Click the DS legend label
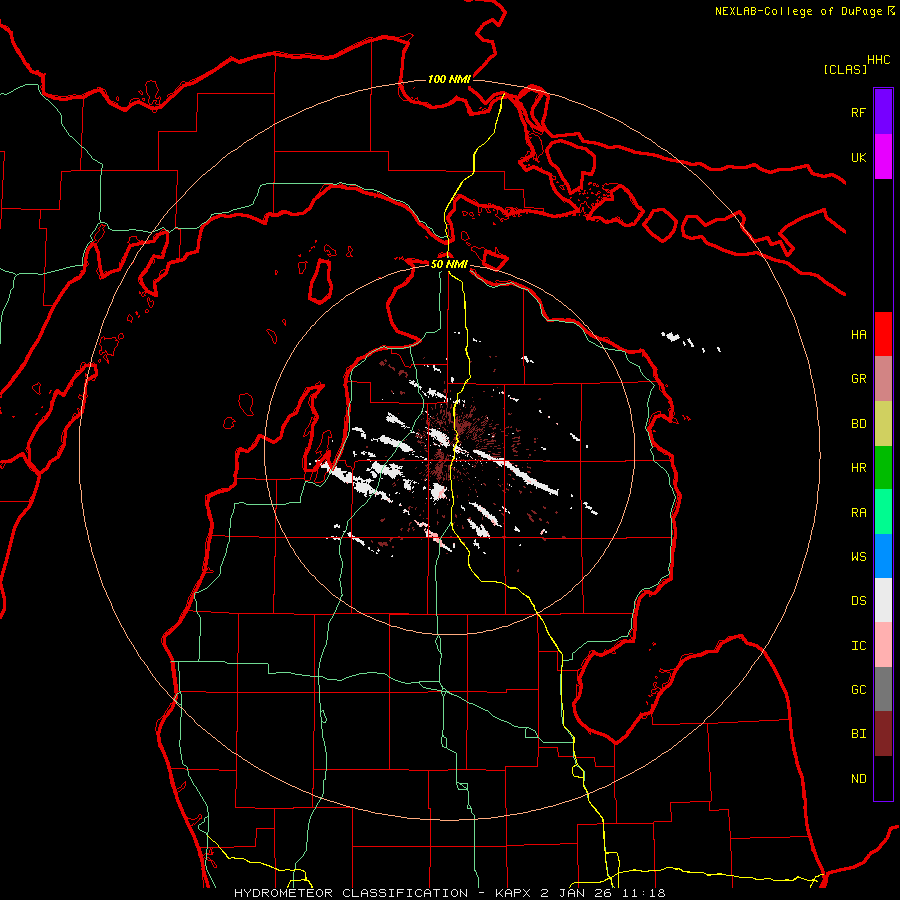Image resolution: width=900 pixels, height=900 pixels. tap(858, 601)
